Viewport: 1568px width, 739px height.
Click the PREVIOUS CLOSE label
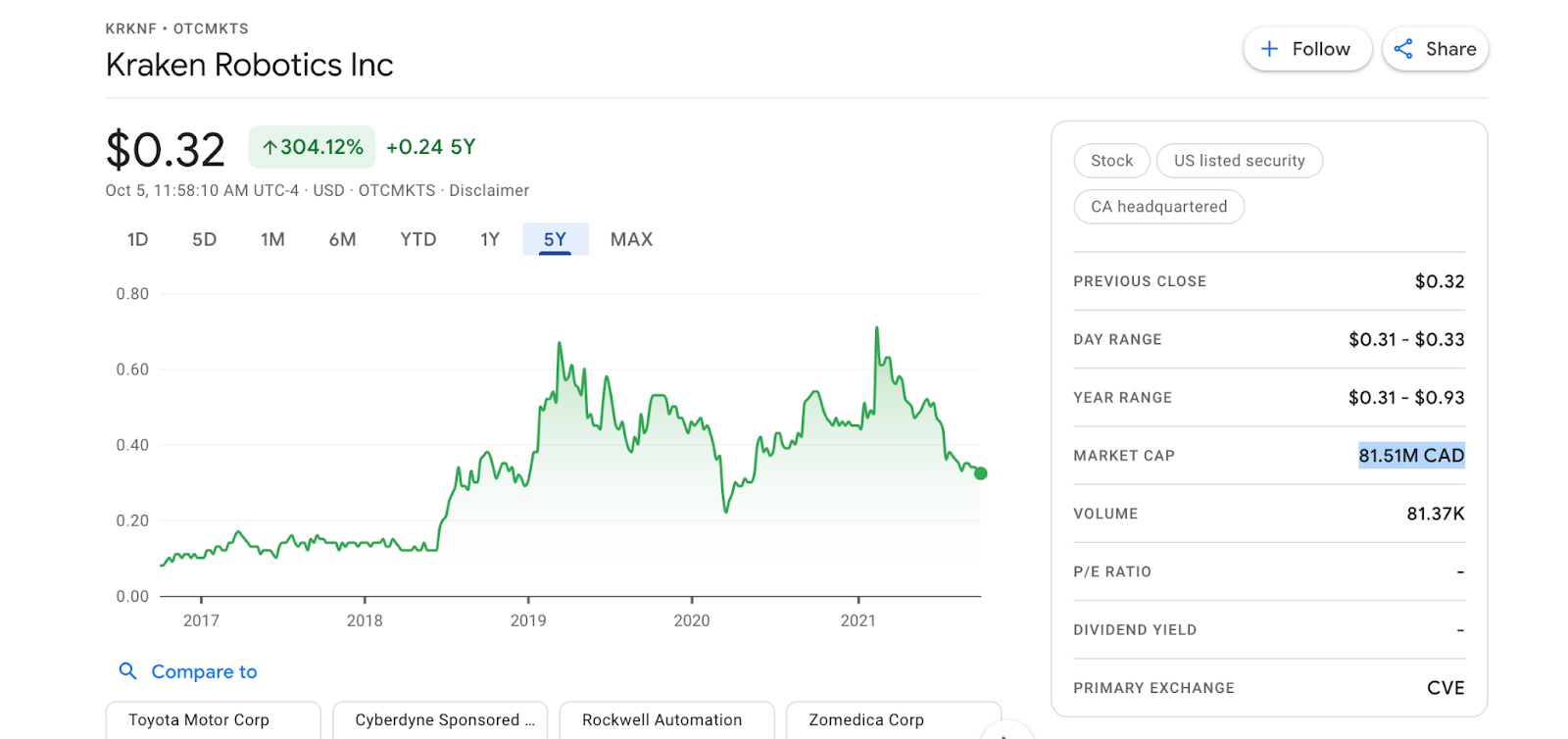click(x=1140, y=281)
